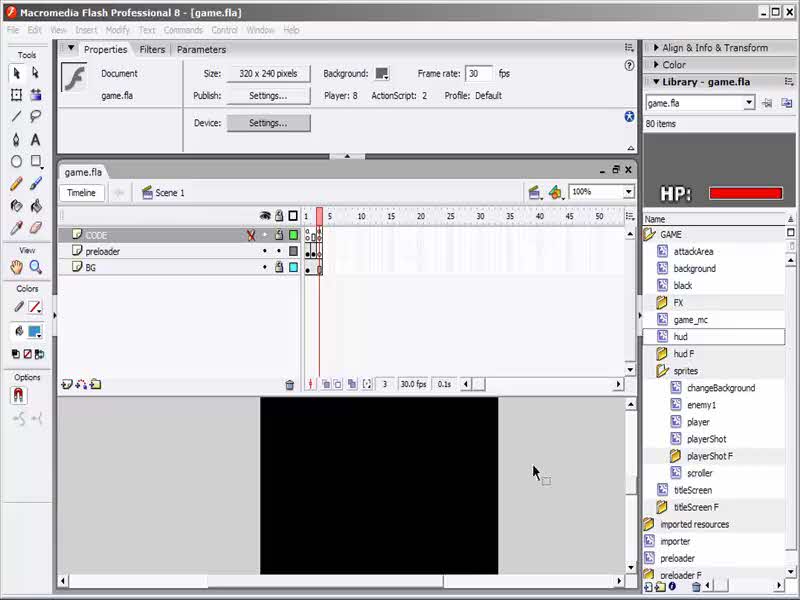Click the Publish Settings button
The image size is (800, 600).
click(268, 96)
